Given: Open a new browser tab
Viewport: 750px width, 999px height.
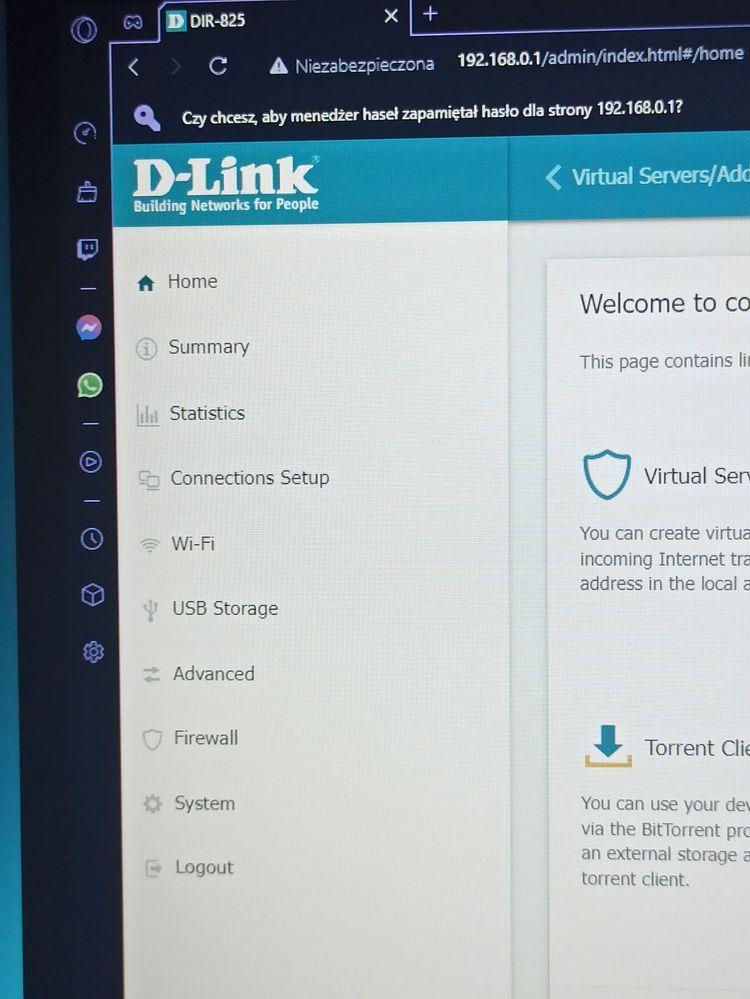Looking at the screenshot, I should coord(430,14).
